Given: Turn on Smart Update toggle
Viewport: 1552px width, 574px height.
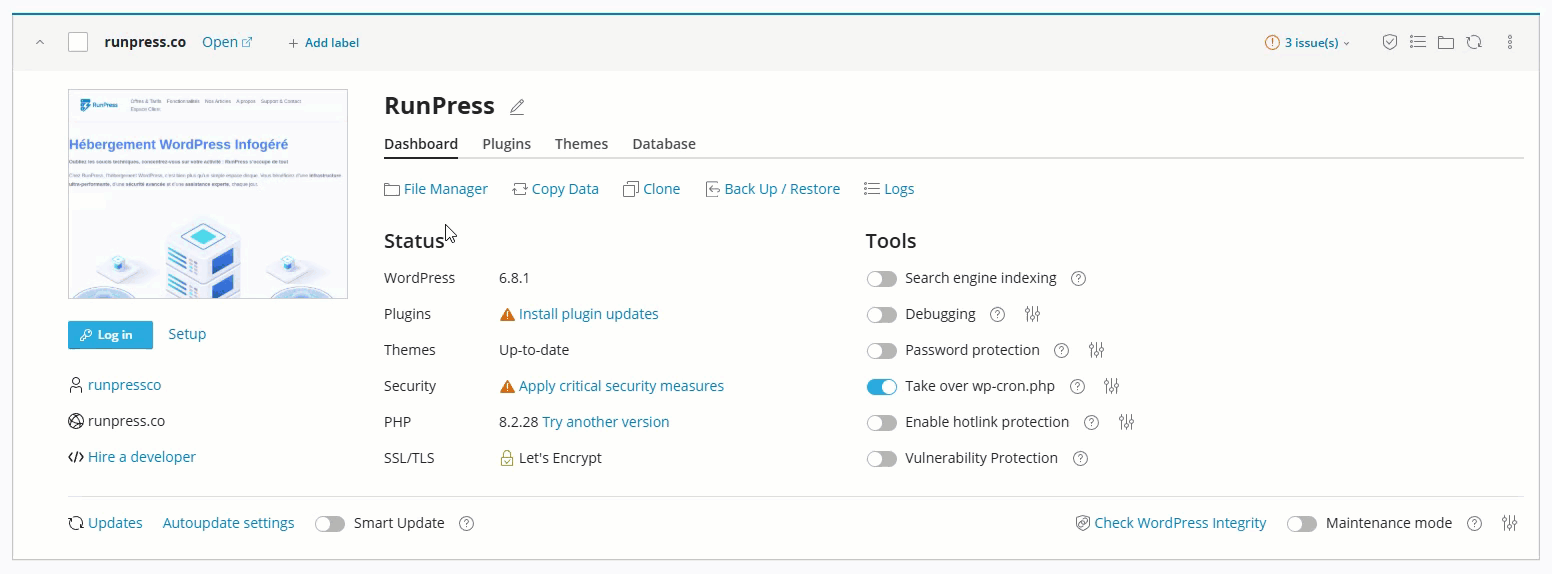Looking at the screenshot, I should [x=329, y=523].
